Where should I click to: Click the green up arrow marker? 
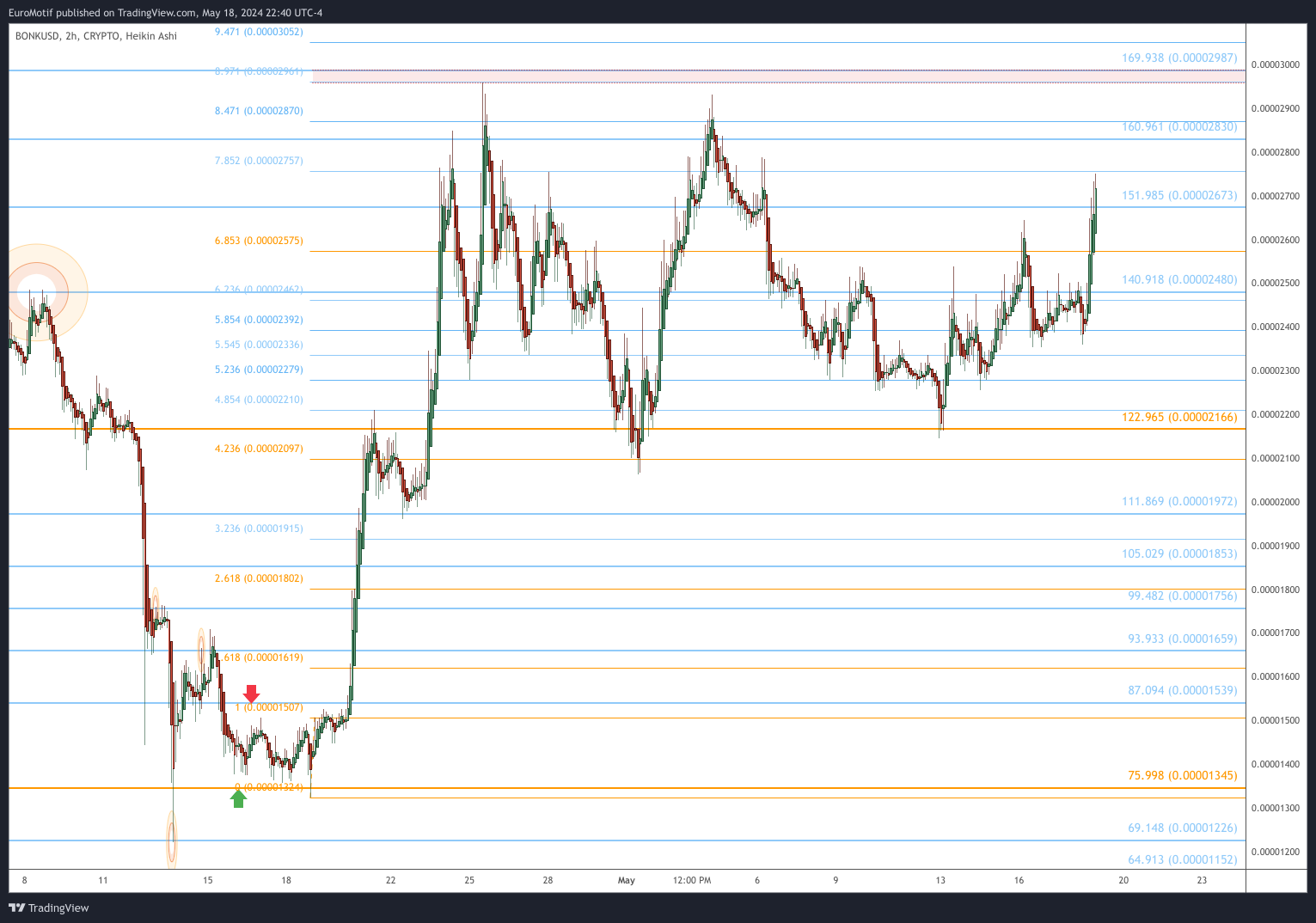(x=239, y=798)
